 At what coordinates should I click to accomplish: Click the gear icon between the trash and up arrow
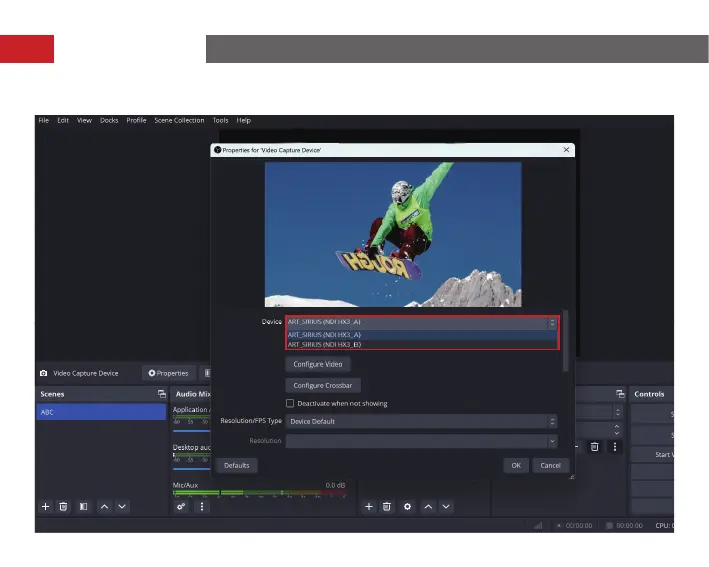click(407, 507)
